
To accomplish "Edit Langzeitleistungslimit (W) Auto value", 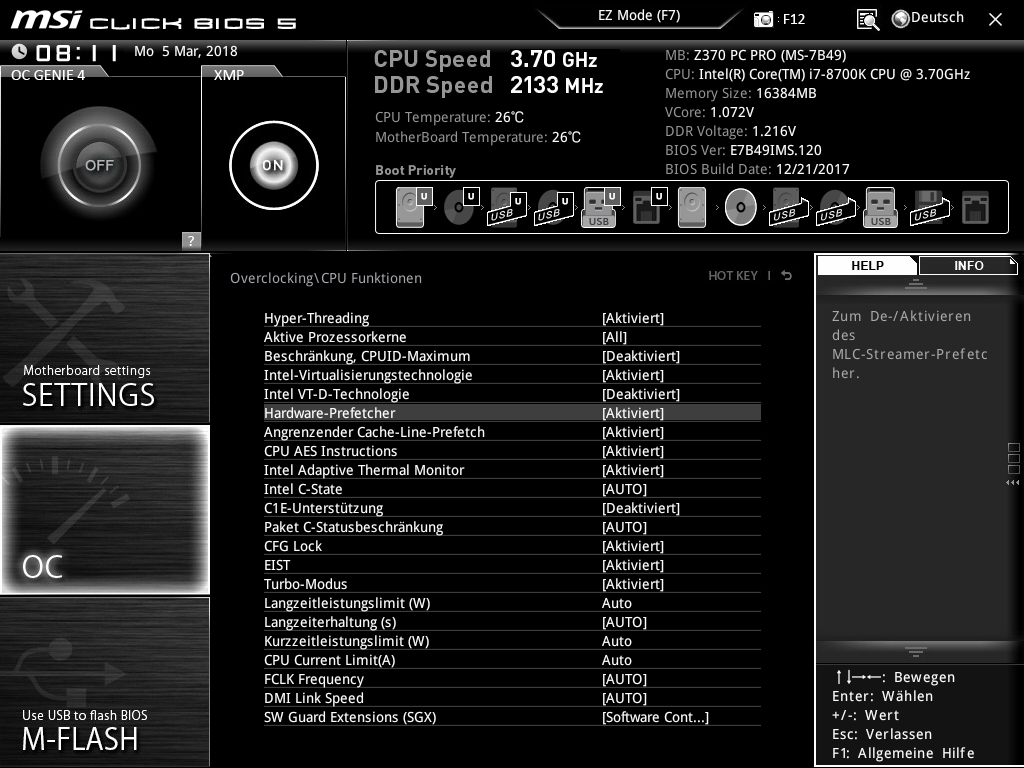I will (x=616, y=603).
